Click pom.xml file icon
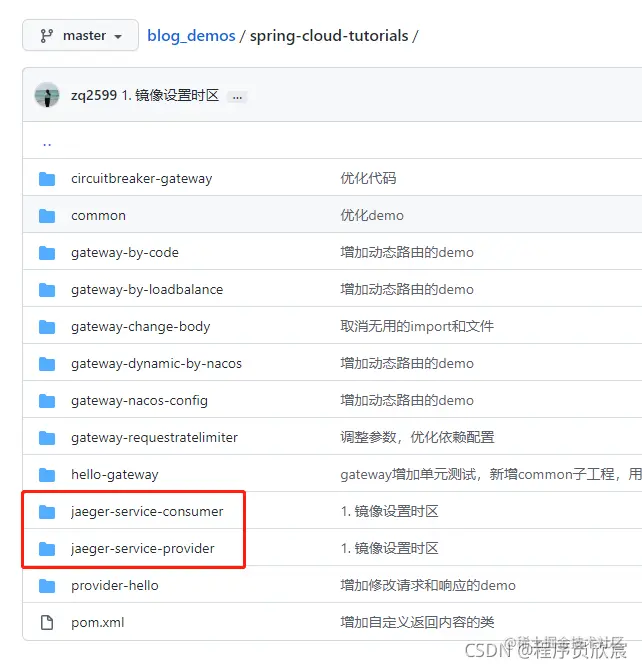 tap(47, 623)
